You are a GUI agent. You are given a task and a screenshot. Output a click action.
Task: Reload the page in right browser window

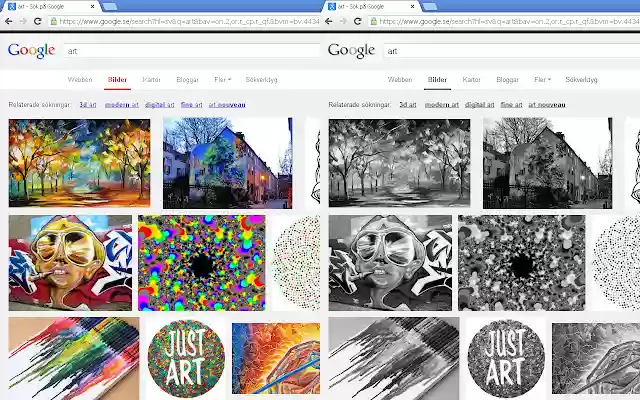click(358, 21)
